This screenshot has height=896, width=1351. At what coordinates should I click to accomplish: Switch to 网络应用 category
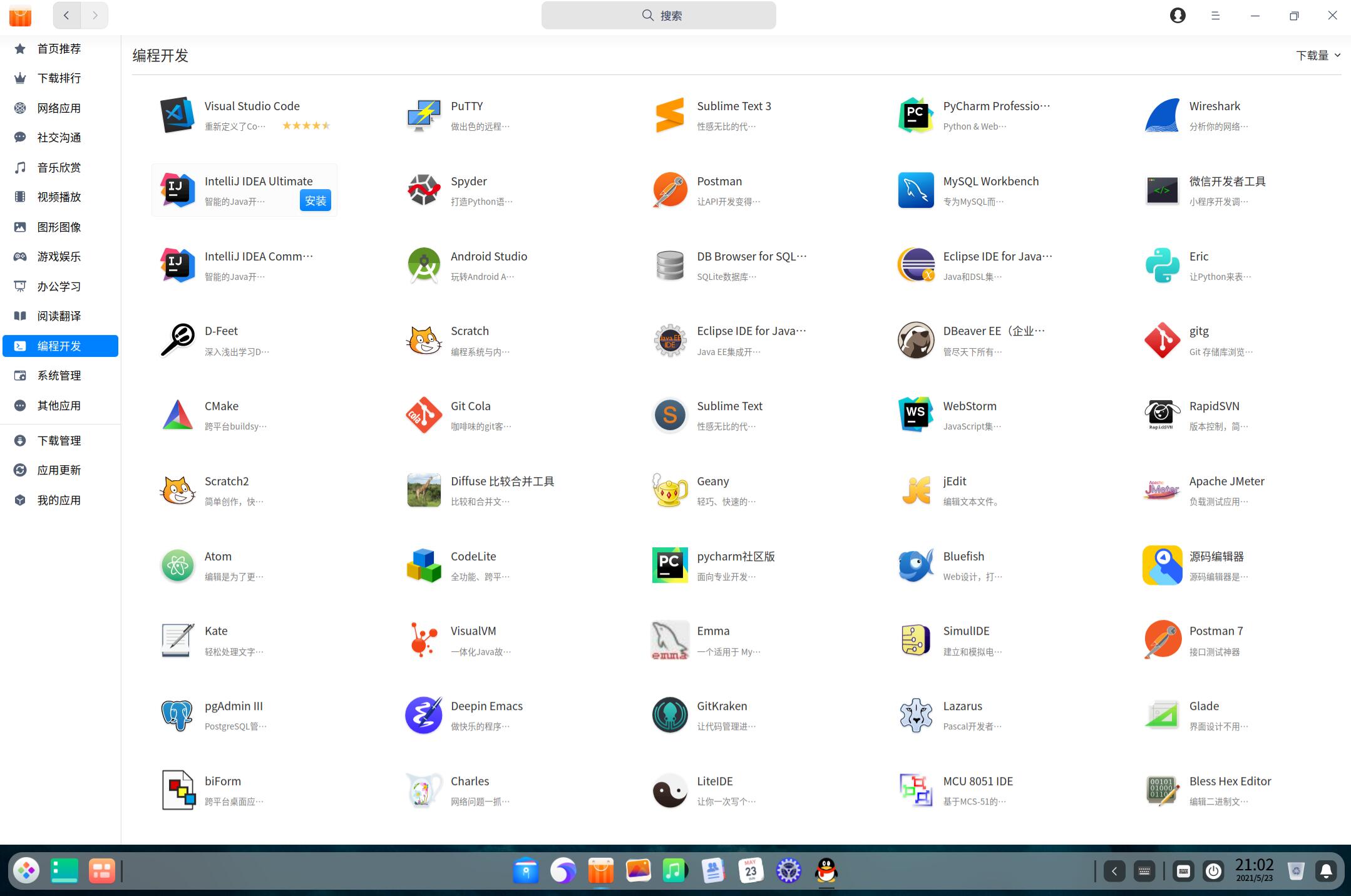pyautogui.click(x=61, y=108)
